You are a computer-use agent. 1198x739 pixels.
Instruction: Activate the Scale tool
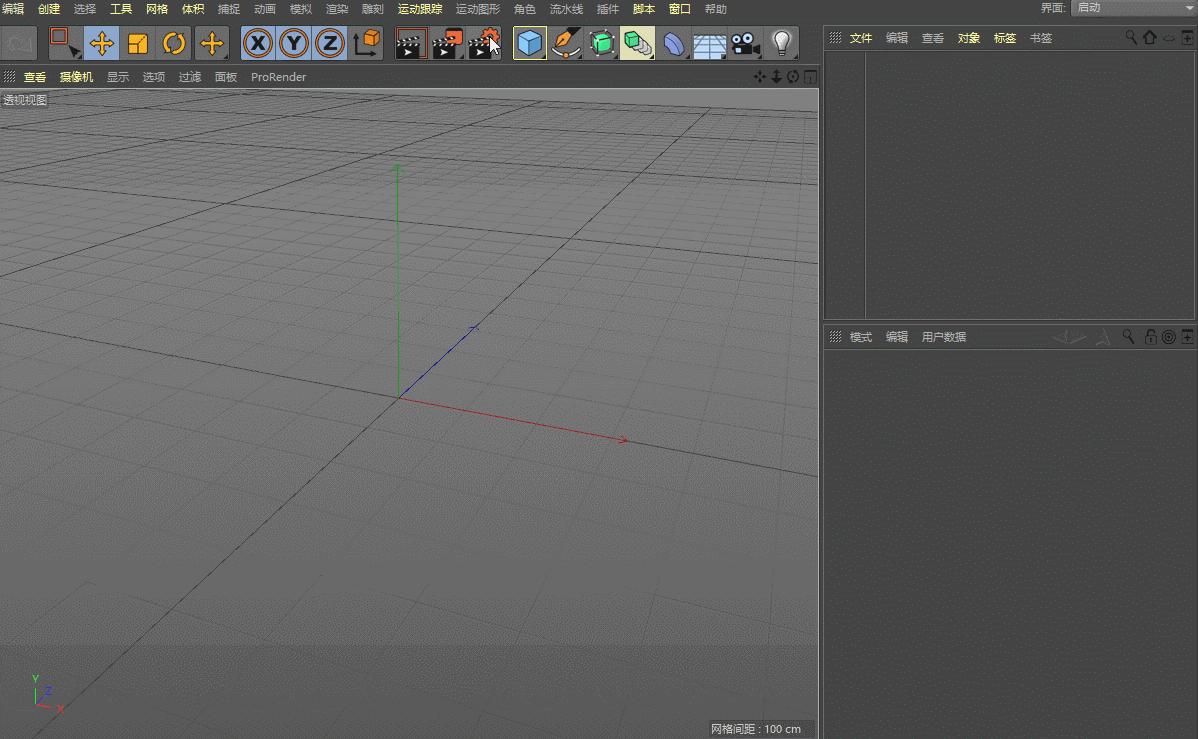pyautogui.click(x=138, y=44)
